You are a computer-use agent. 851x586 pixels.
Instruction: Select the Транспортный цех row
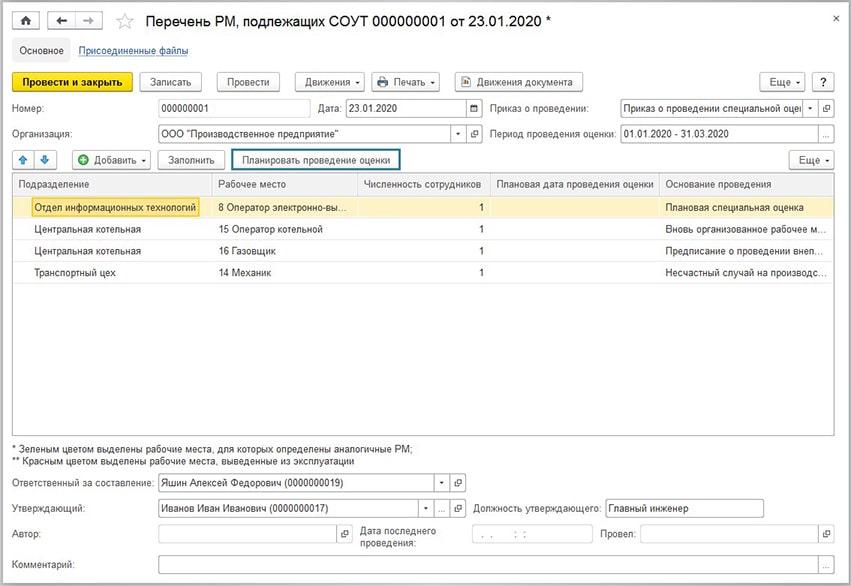point(423,273)
